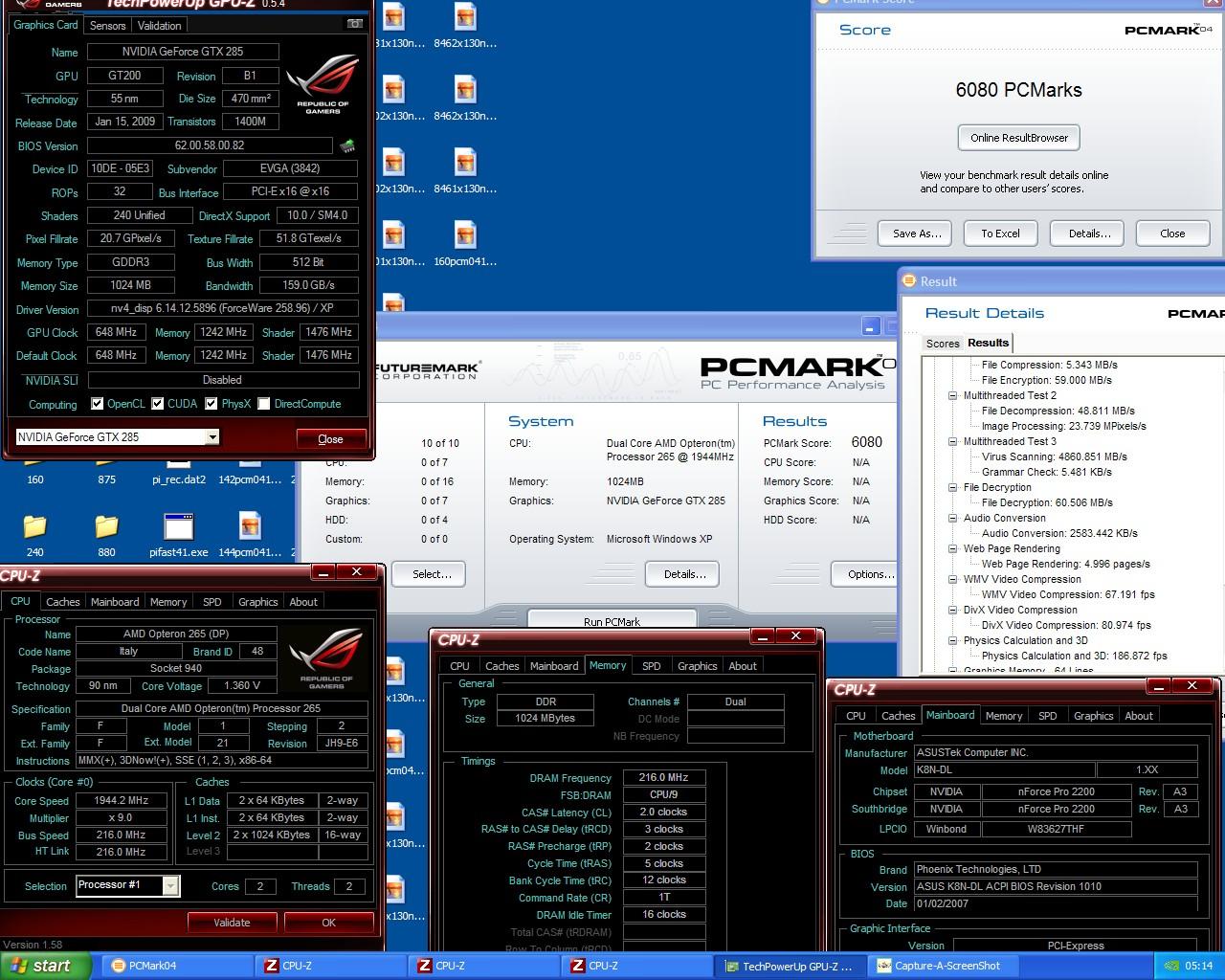This screenshot has height=980, width=1225.
Task: Select the 8461x130n desktop file icon
Action: (x=465, y=171)
